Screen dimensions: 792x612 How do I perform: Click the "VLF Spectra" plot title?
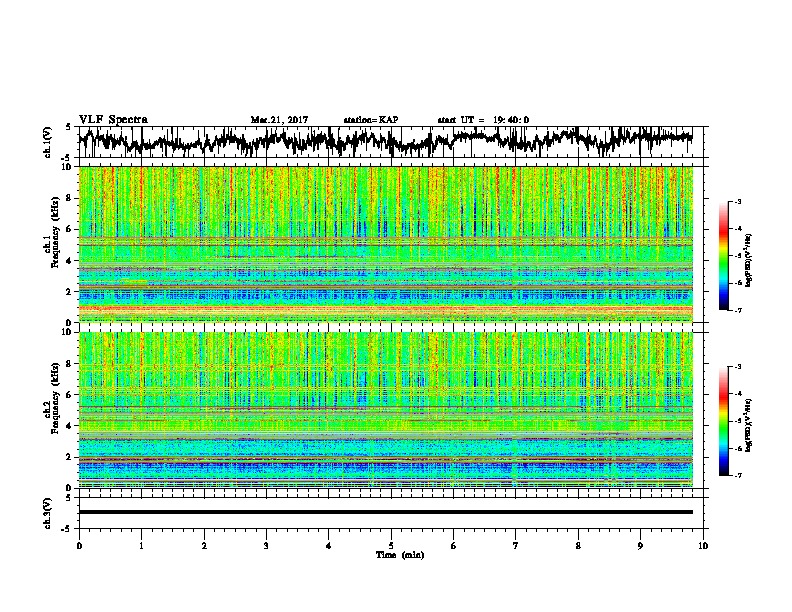click(x=113, y=120)
